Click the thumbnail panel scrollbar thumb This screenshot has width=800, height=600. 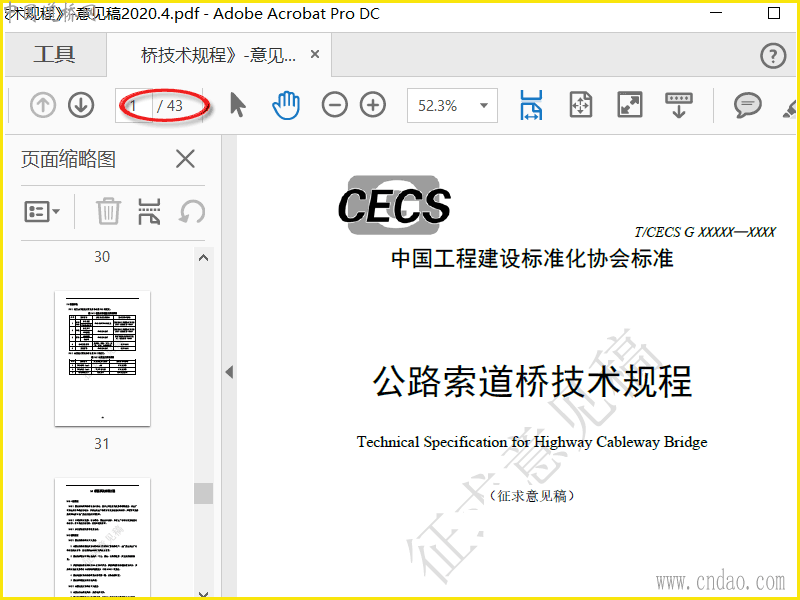click(x=204, y=493)
